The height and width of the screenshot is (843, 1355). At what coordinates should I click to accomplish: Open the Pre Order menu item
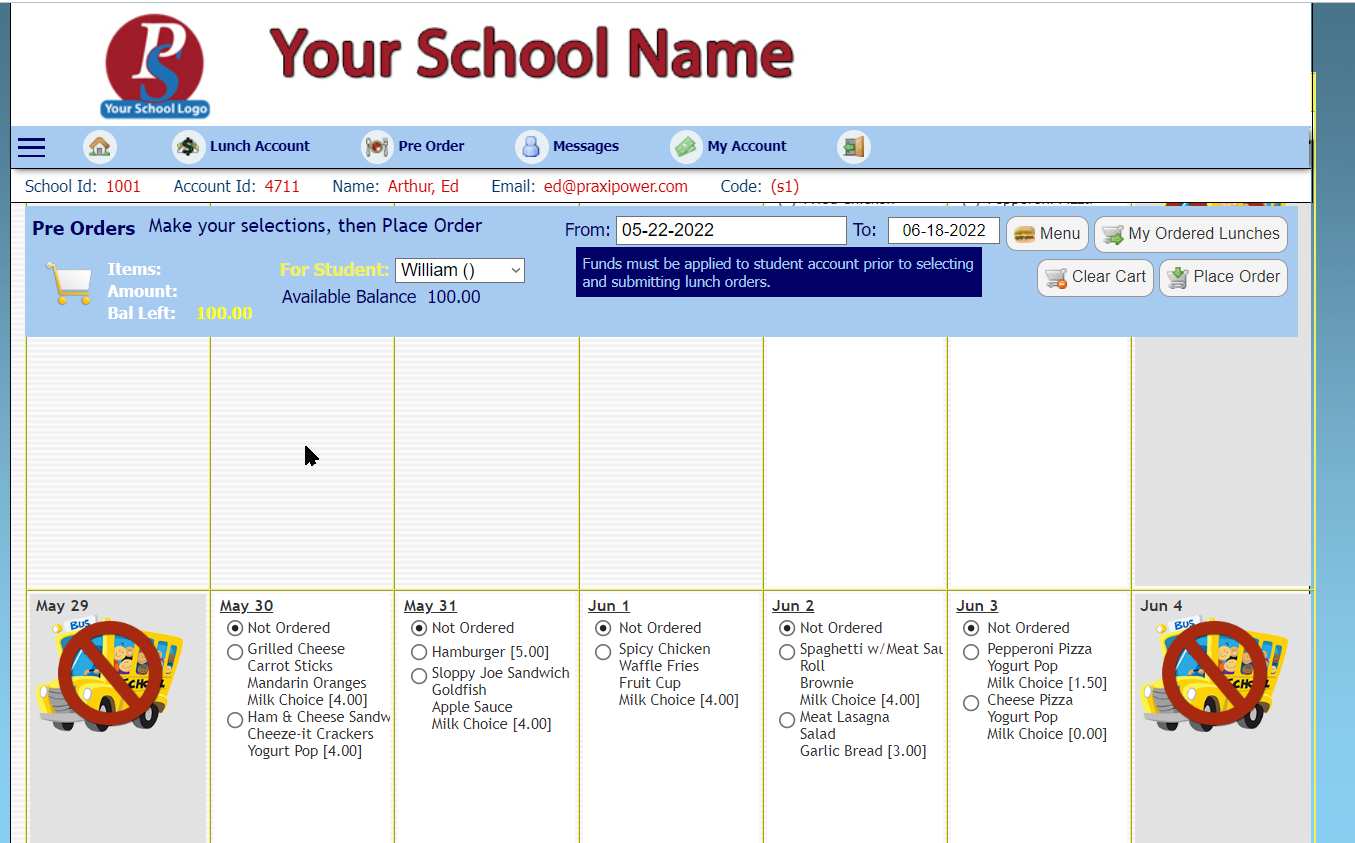431,146
